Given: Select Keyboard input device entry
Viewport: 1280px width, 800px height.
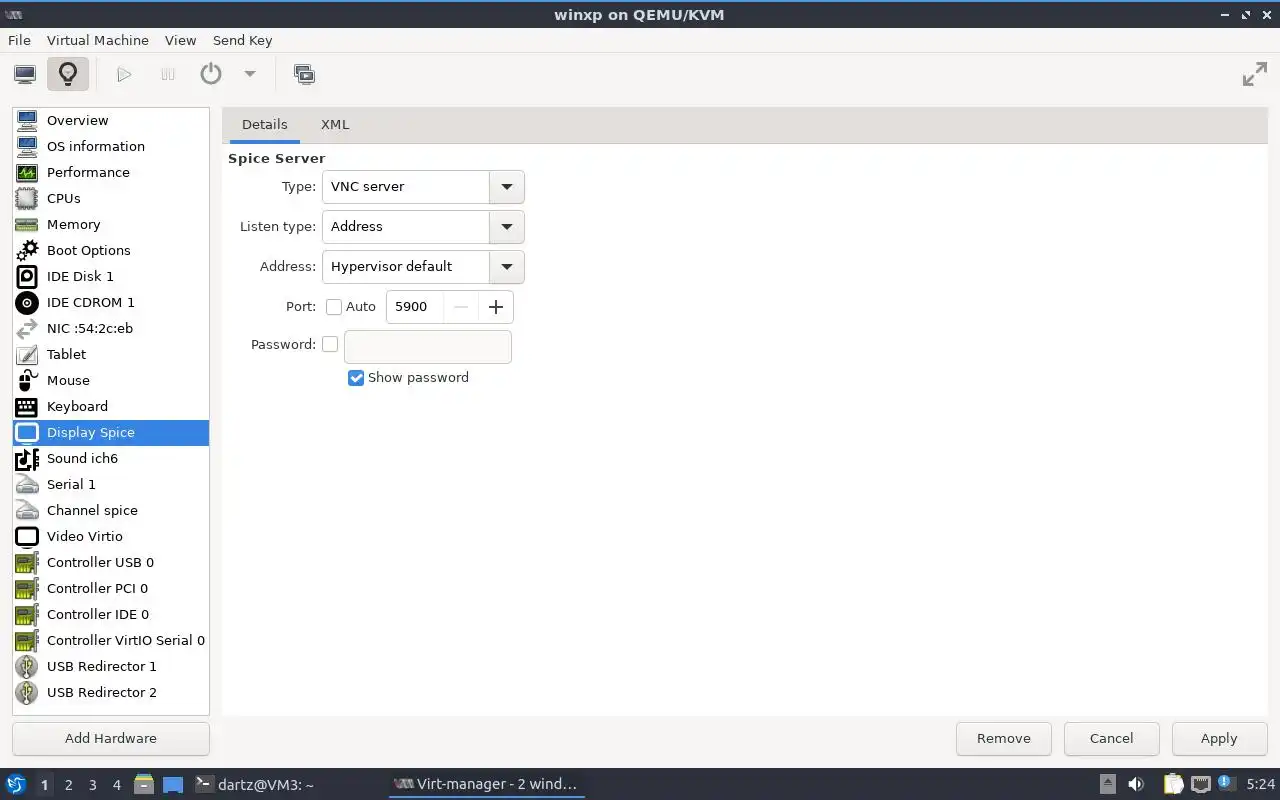Looking at the screenshot, I should pos(111,406).
